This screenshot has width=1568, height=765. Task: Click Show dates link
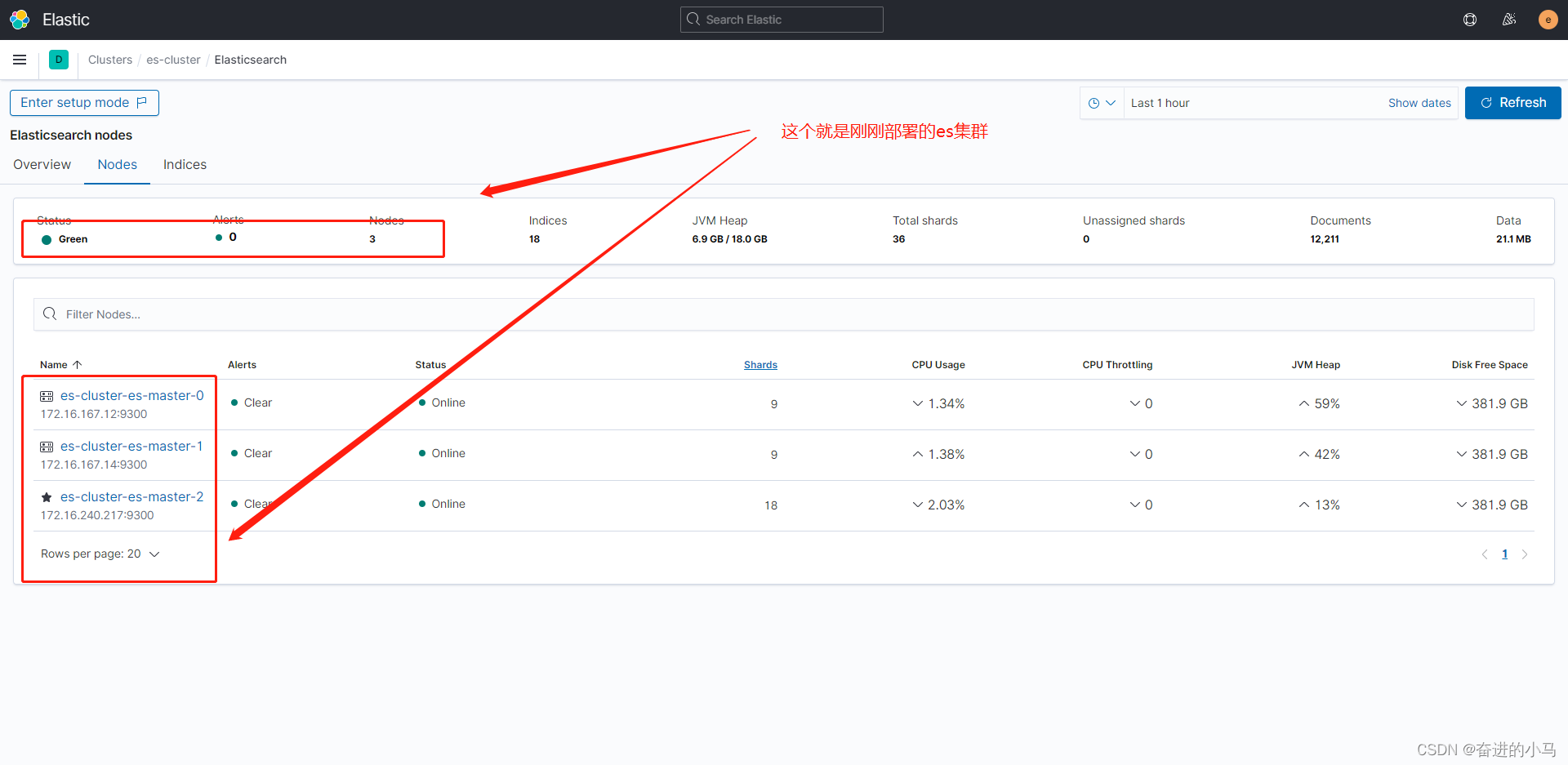(x=1419, y=103)
